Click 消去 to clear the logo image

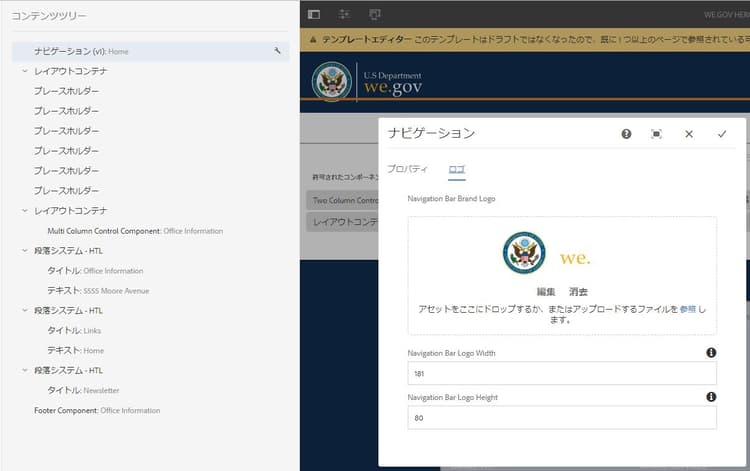(578, 292)
